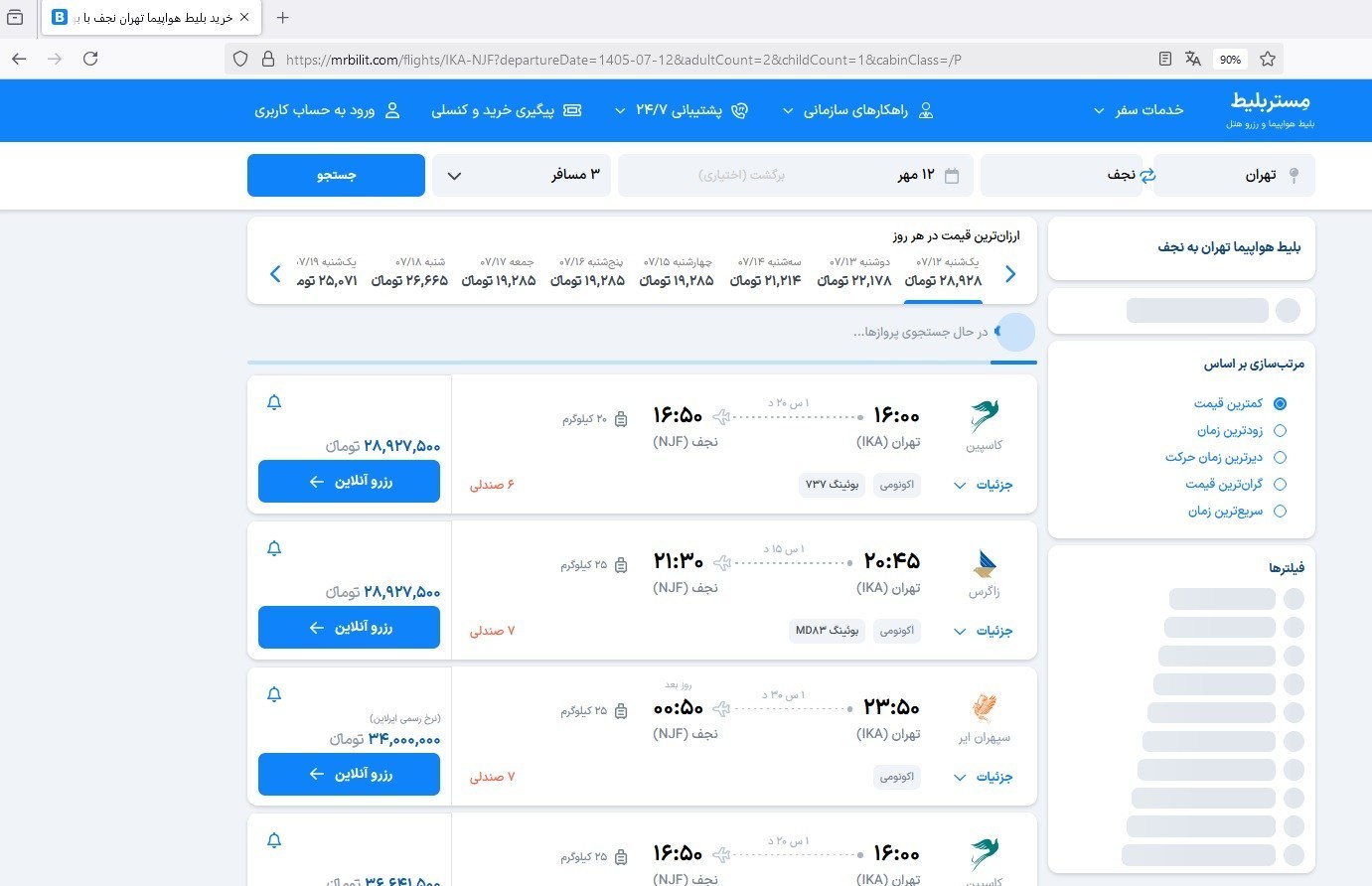Click the translate page icon in the address bar
The height and width of the screenshot is (886, 1372).
1193,59
